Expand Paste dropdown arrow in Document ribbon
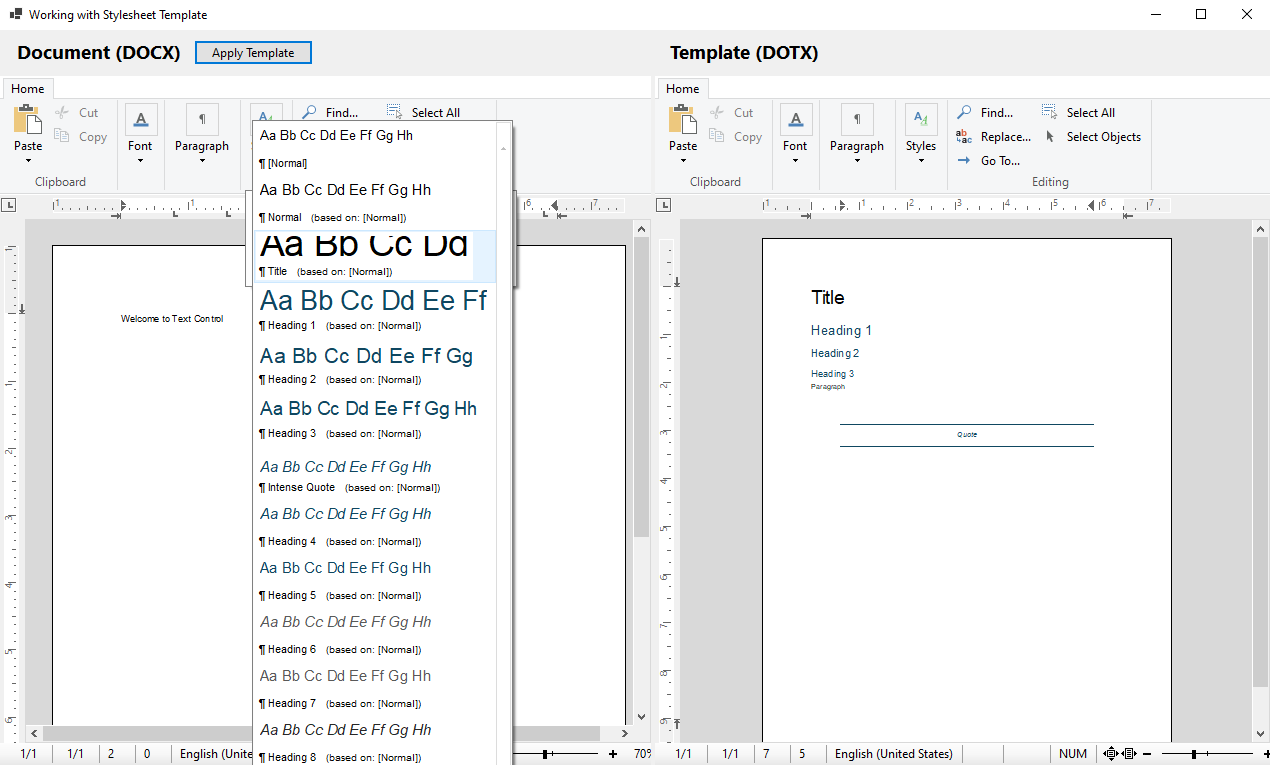The width and height of the screenshot is (1270, 765). 28,161
